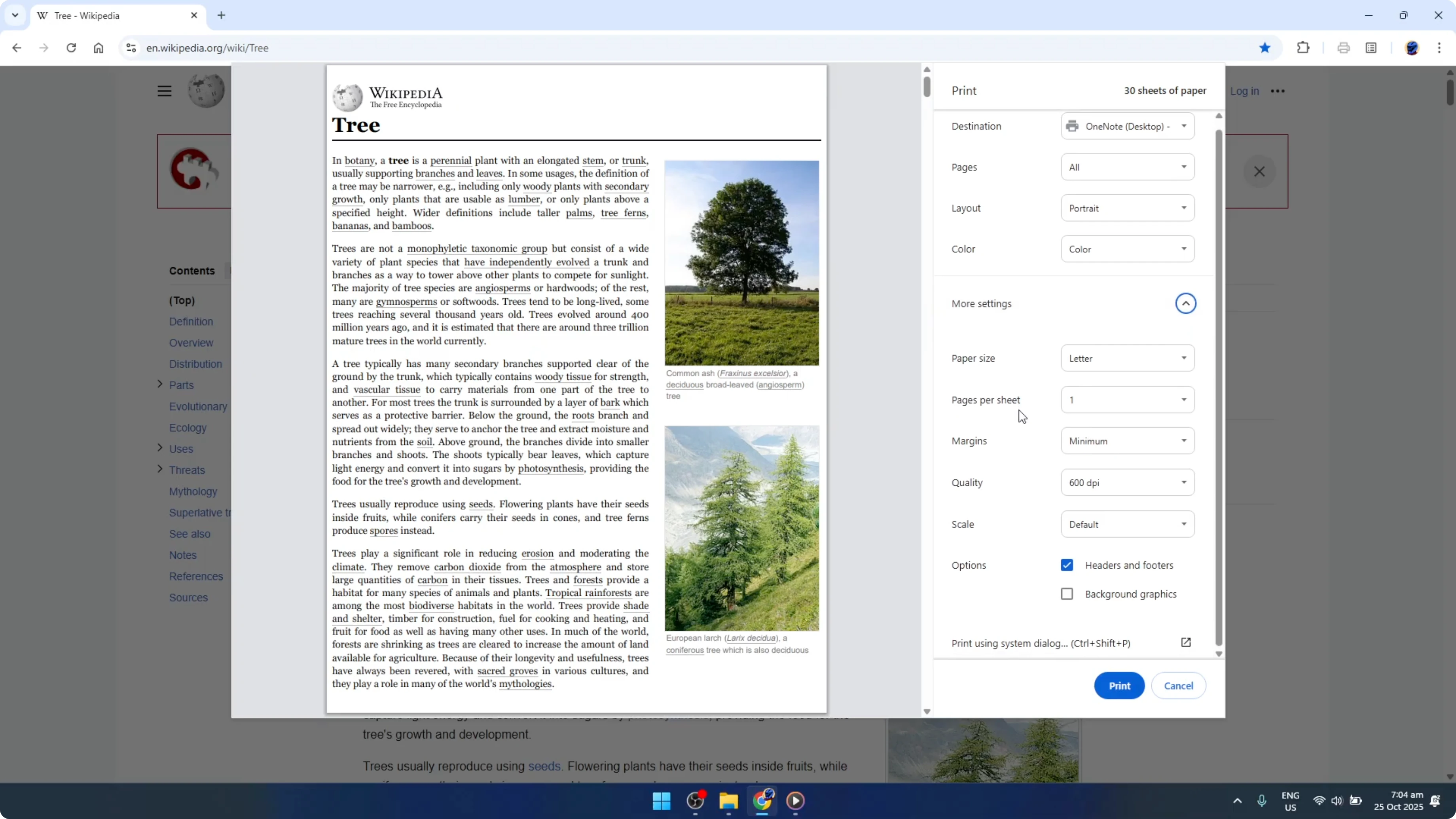Screen dimensions: 1456x819
Task: Click the printer icon in the browser toolbar
Action: click(x=1344, y=48)
